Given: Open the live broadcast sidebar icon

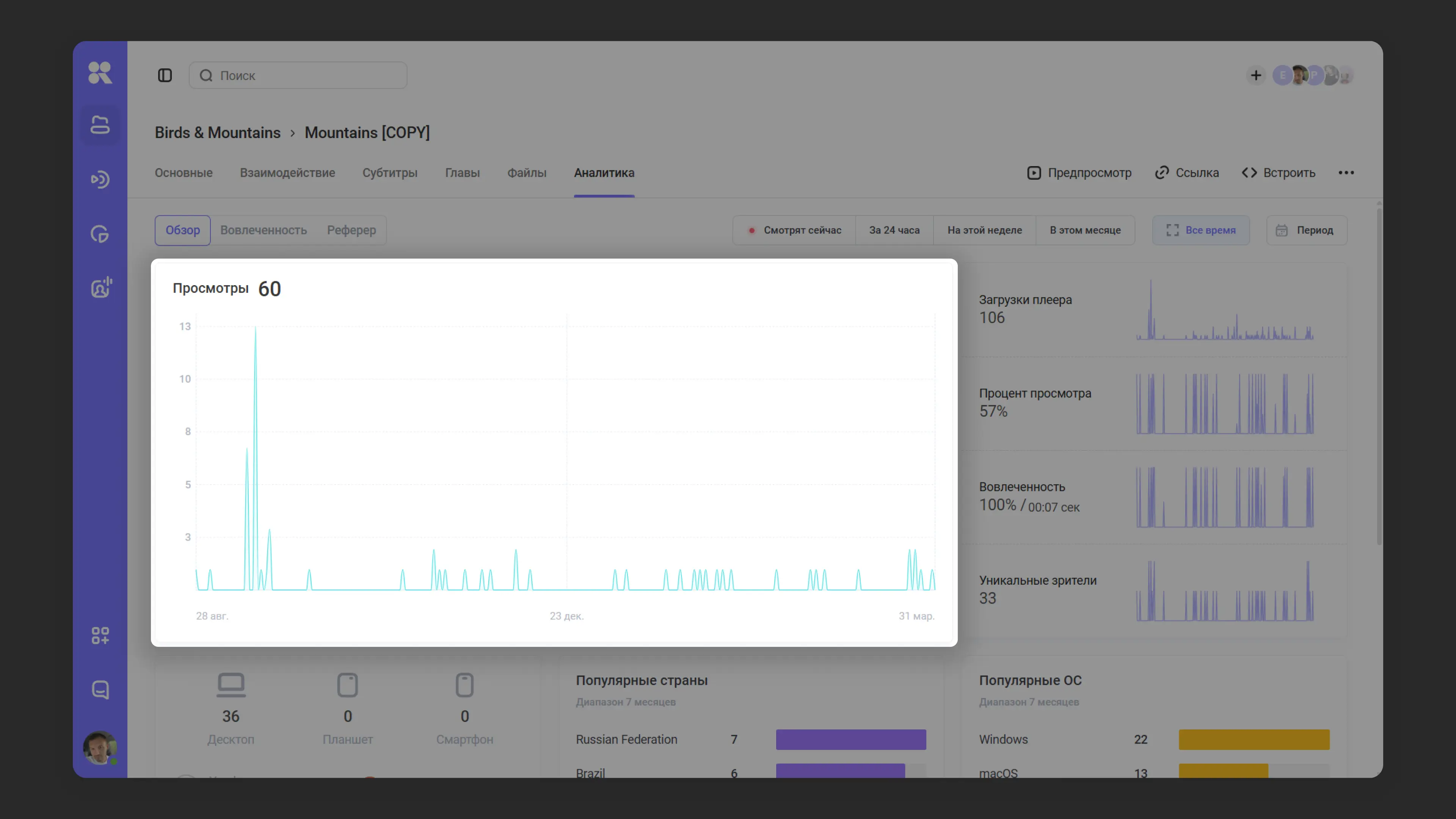Looking at the screenshot, I should point(100,180).
